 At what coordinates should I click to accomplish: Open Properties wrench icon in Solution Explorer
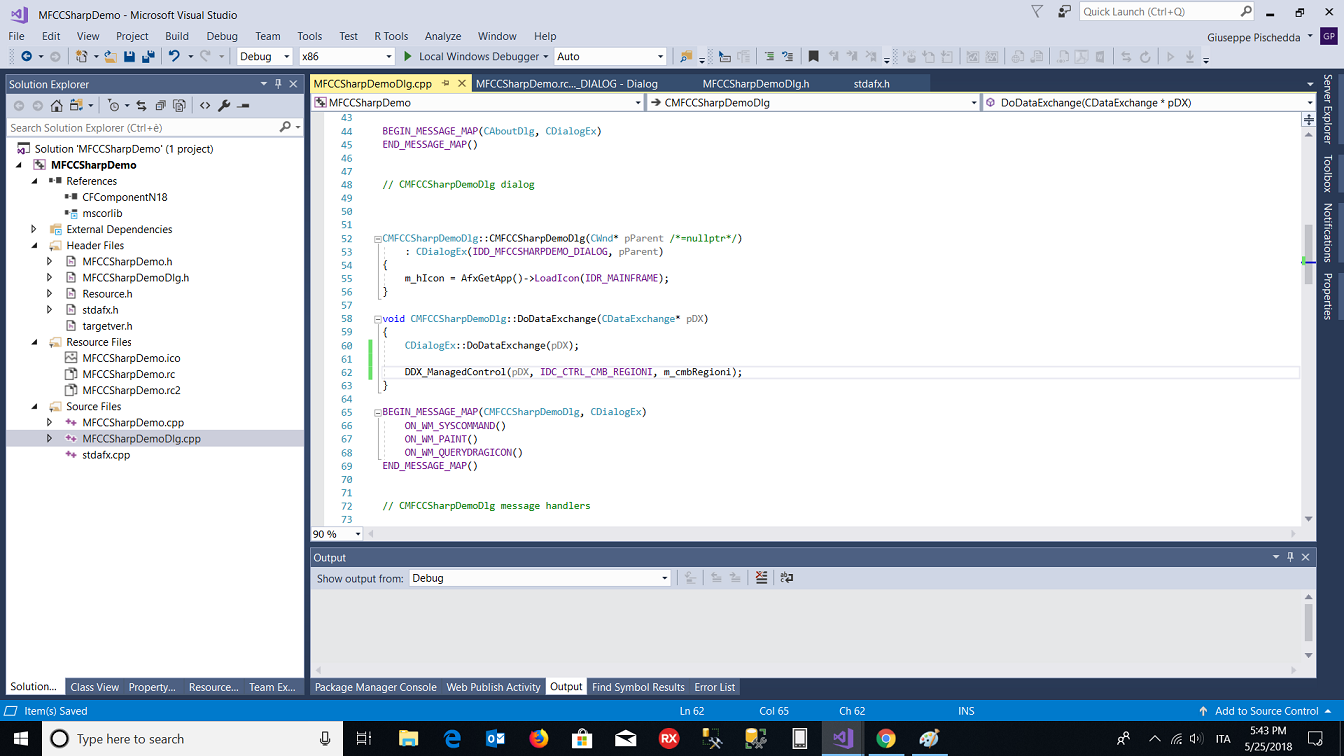point(224,105)
